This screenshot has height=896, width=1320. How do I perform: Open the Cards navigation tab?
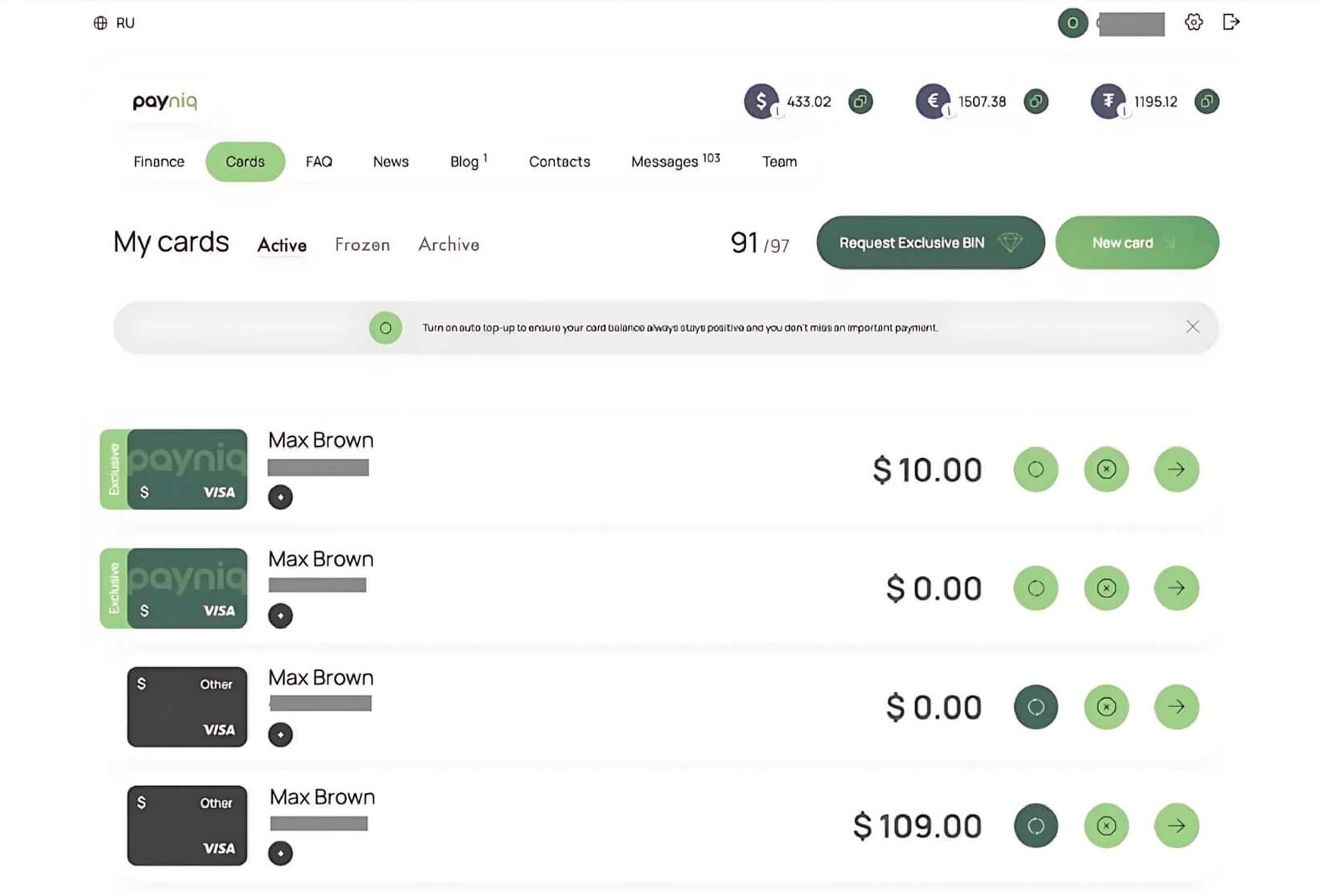(245, 162)
